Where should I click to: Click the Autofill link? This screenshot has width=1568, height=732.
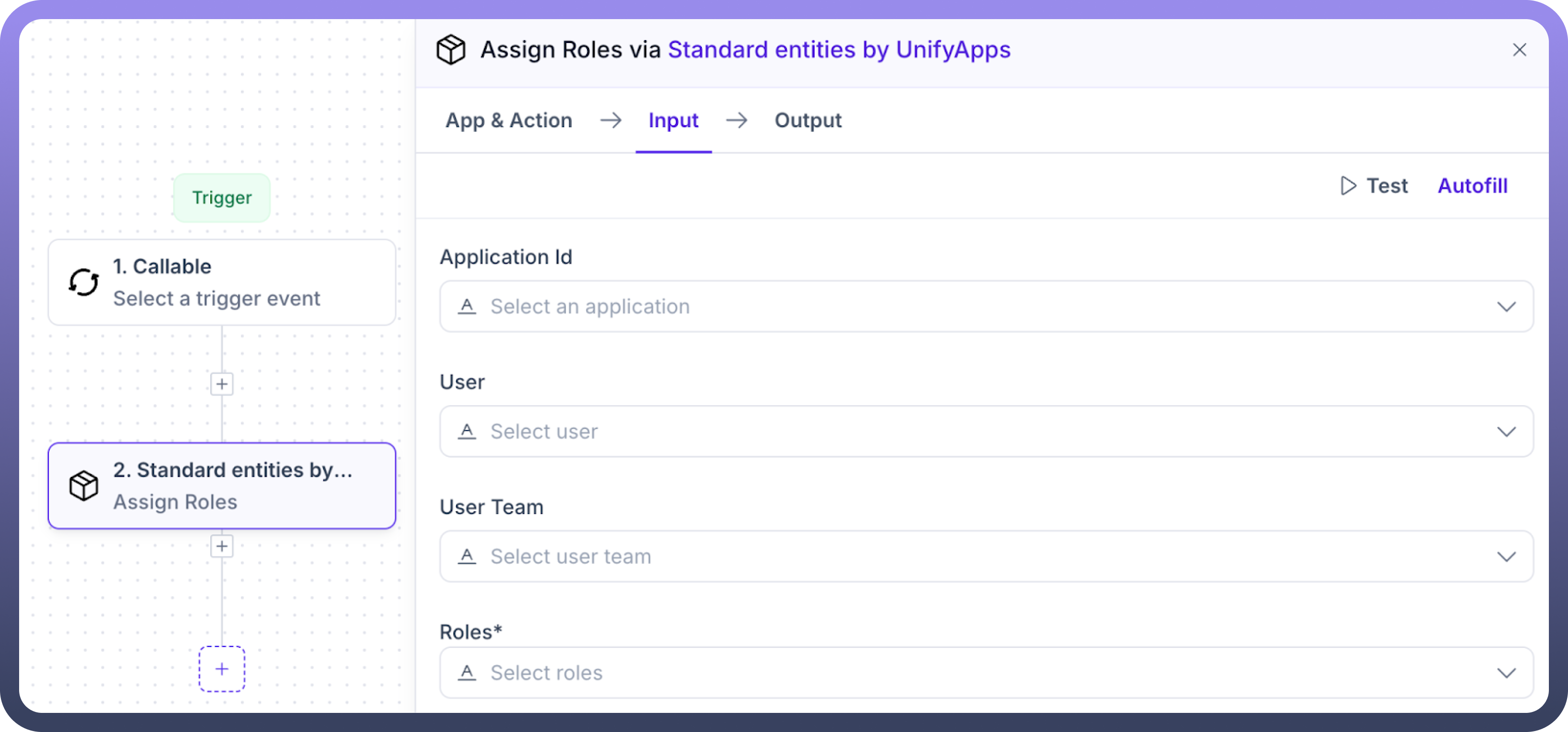pyautogui.click(x=1472, y=185)
